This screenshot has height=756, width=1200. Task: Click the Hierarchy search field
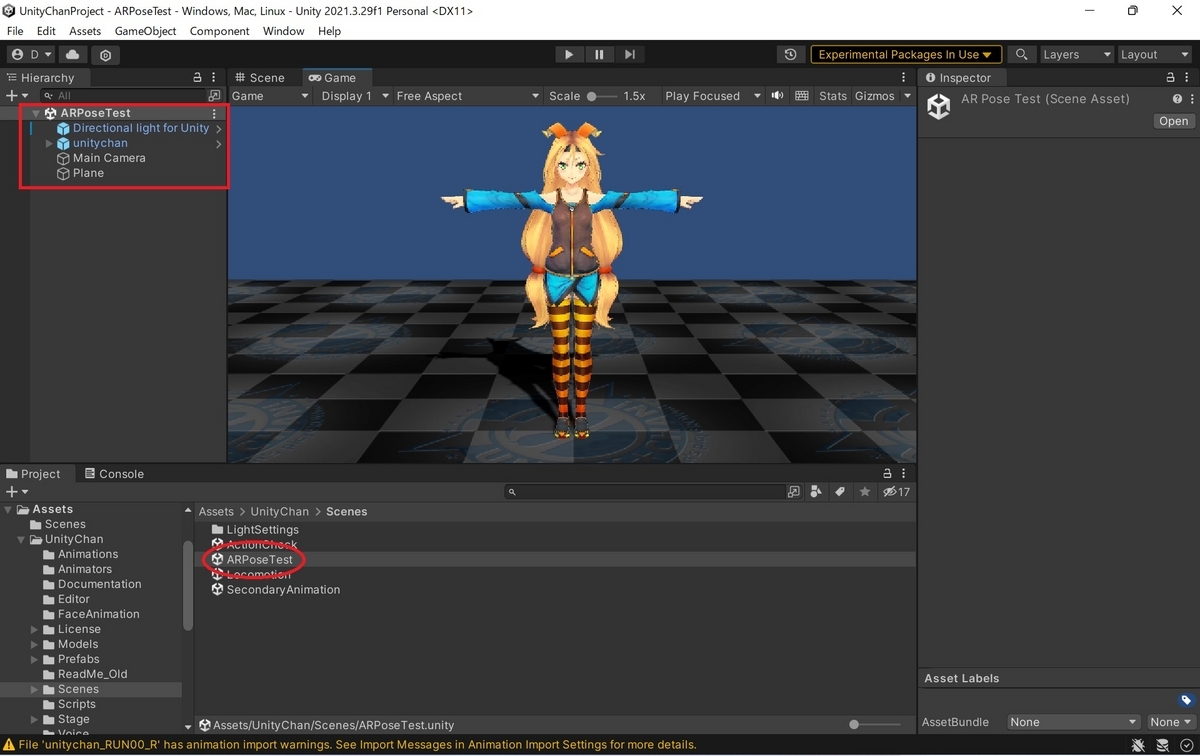coord(123,96)
